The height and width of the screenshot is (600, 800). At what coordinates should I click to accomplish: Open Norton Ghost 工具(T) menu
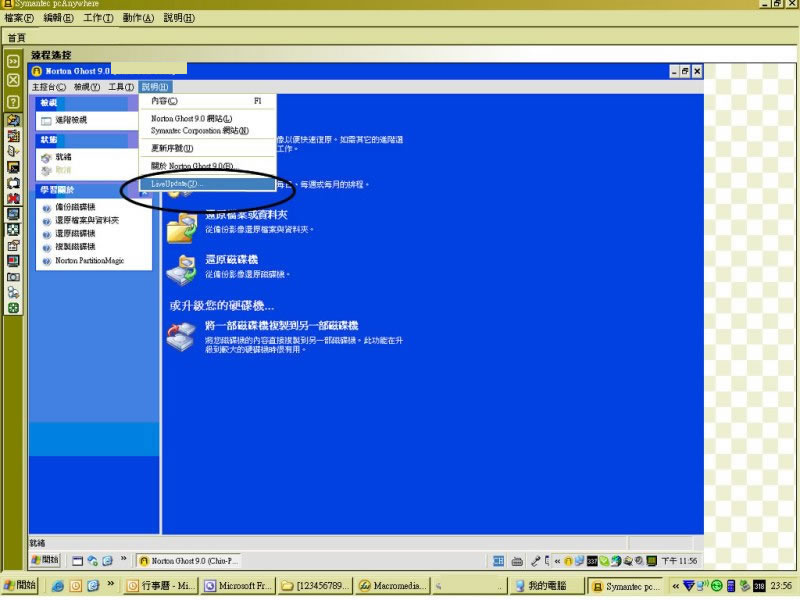click(121, 87)
